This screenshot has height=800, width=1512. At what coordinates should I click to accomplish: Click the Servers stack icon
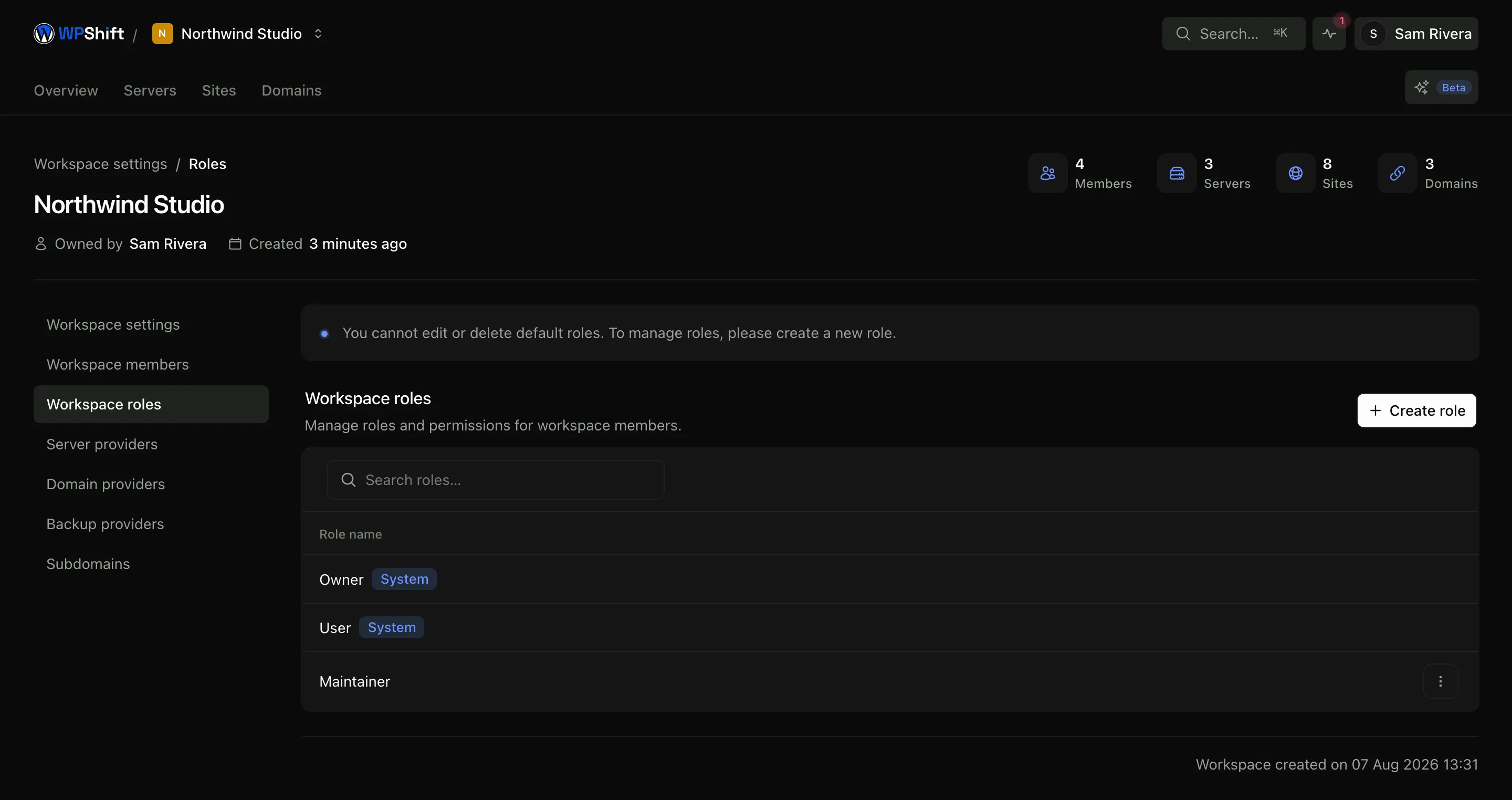click(1177, 173)
